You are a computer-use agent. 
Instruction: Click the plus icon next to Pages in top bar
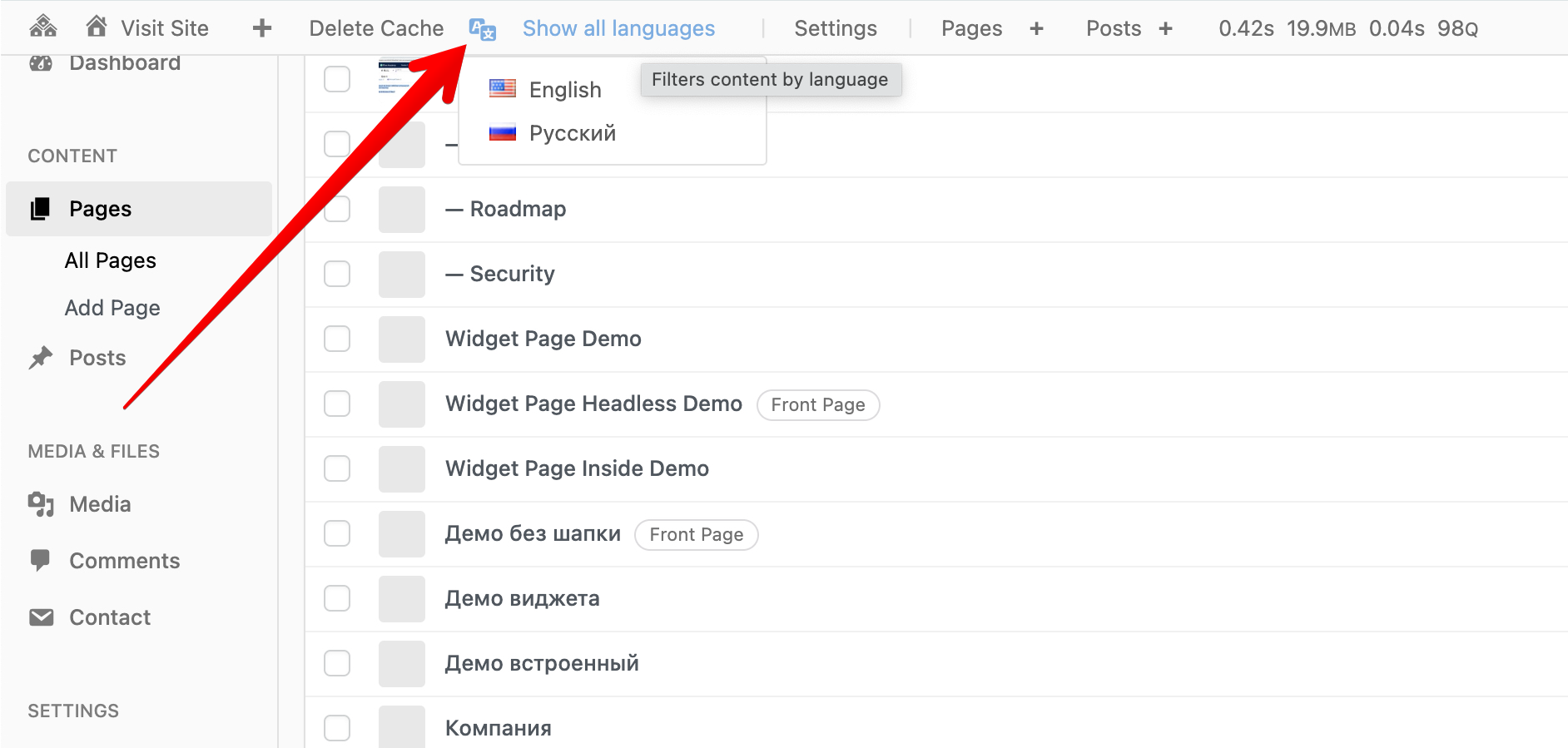[1036, 28]
